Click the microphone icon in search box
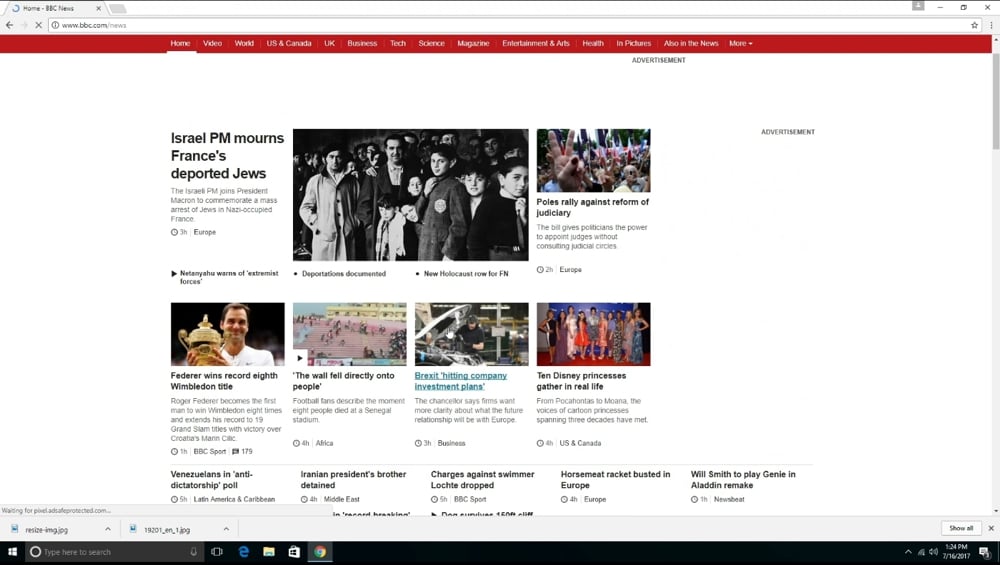This screenshot has width=1000, height=565. coord(193,552)
